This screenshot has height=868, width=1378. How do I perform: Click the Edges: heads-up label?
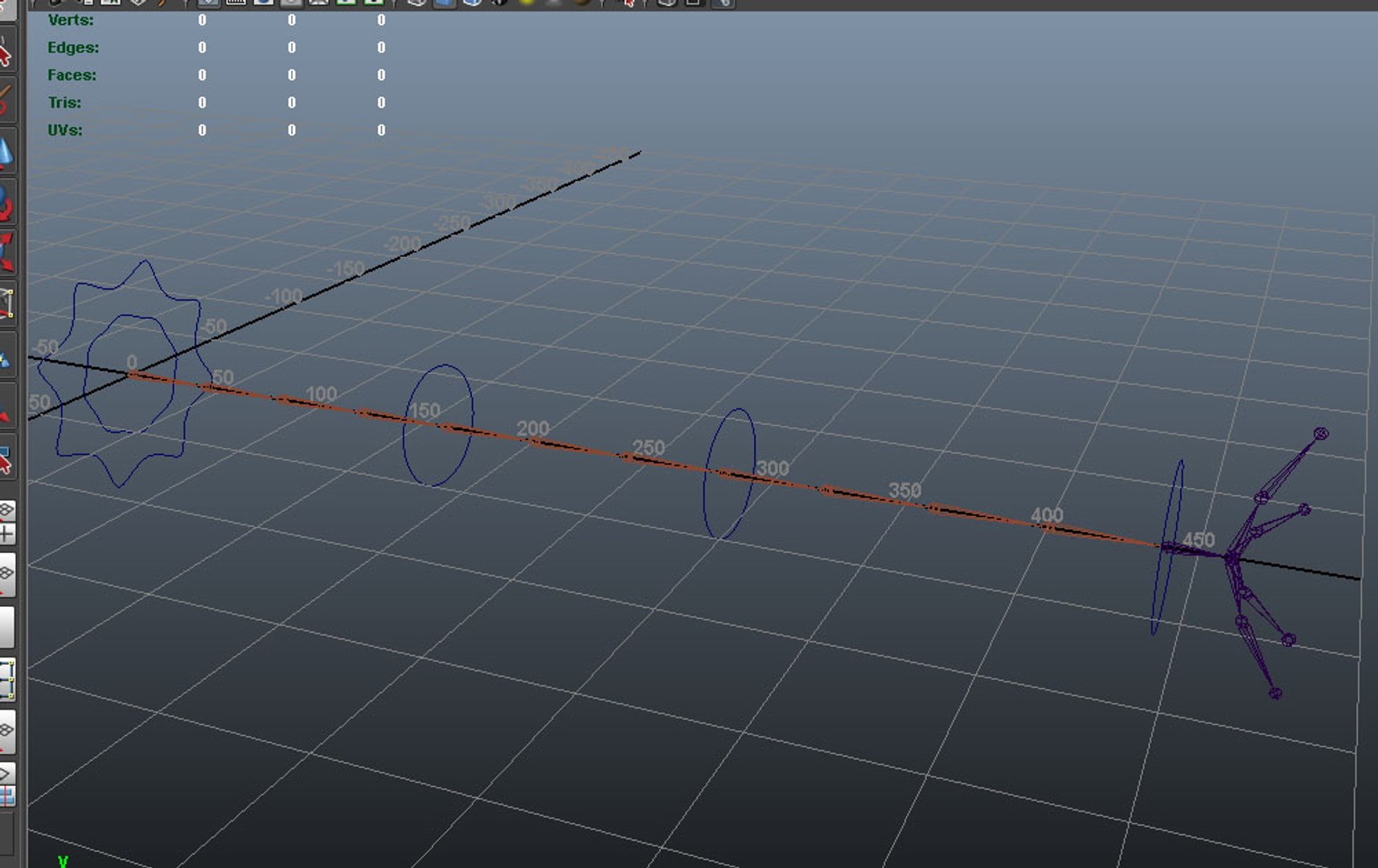pos(73,47)
